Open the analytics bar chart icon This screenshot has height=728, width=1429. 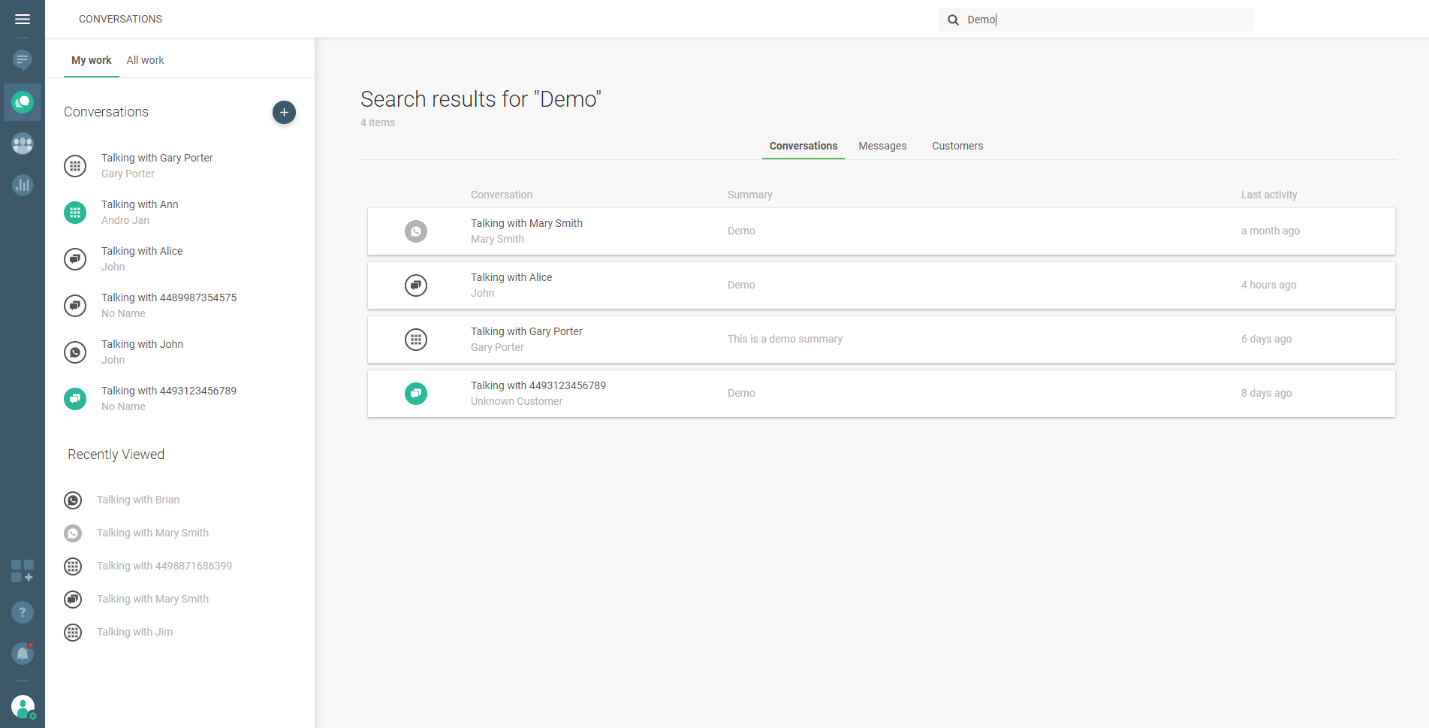tap(22, 185)
